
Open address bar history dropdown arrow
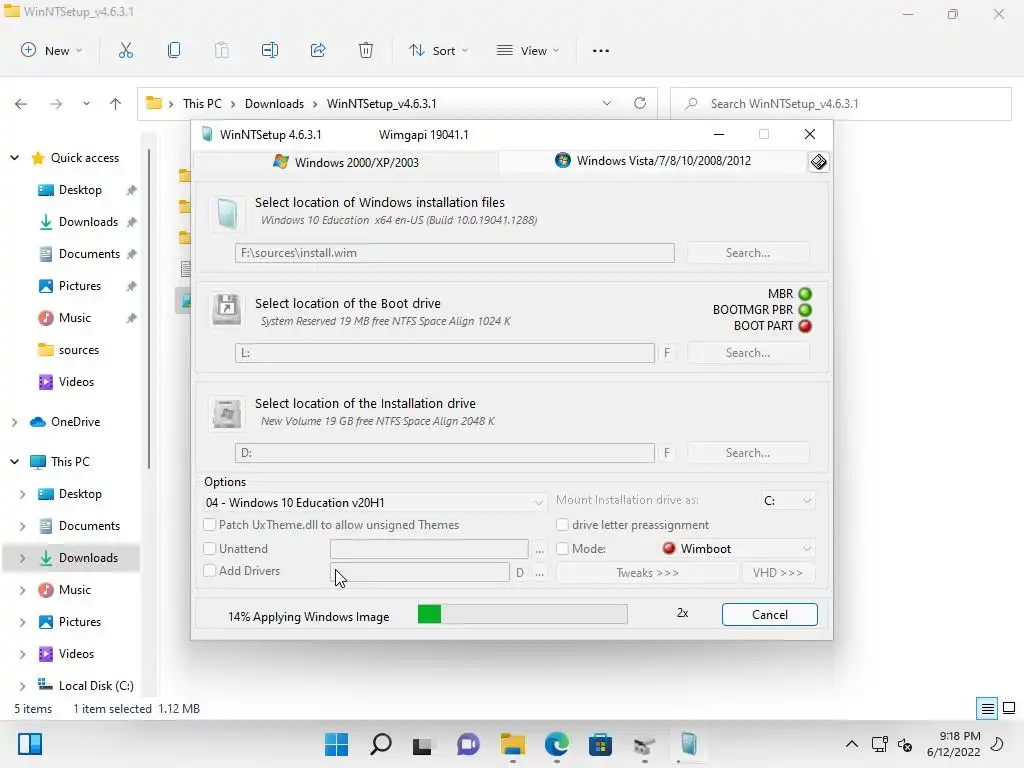point(607,103)
